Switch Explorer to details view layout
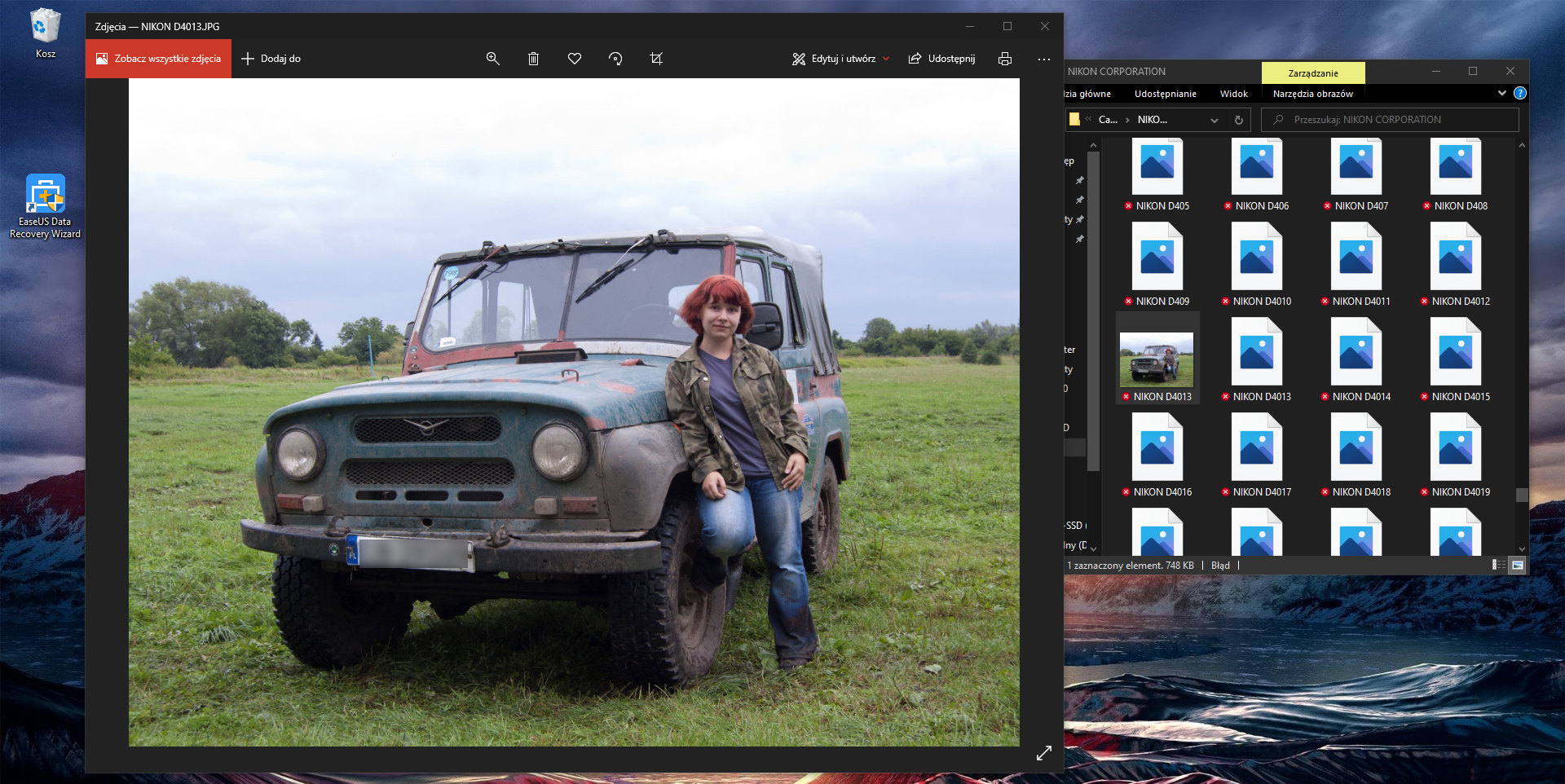Viewport: 1565px width, 784px height. coord(1498,565)
